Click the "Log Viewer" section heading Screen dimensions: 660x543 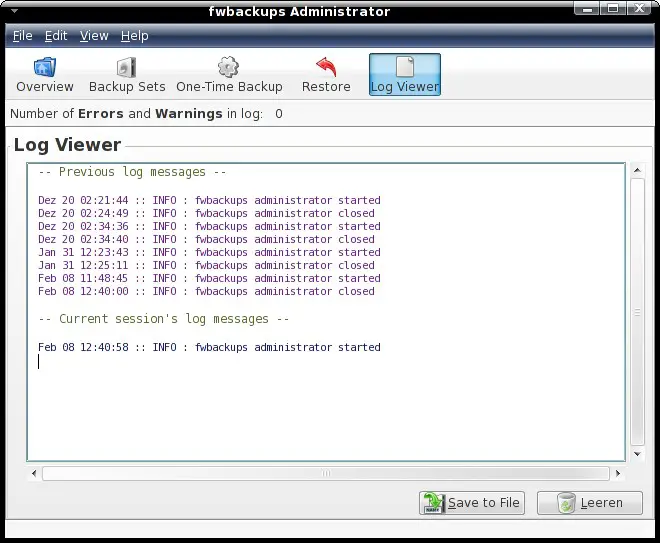tap(67, 145)
